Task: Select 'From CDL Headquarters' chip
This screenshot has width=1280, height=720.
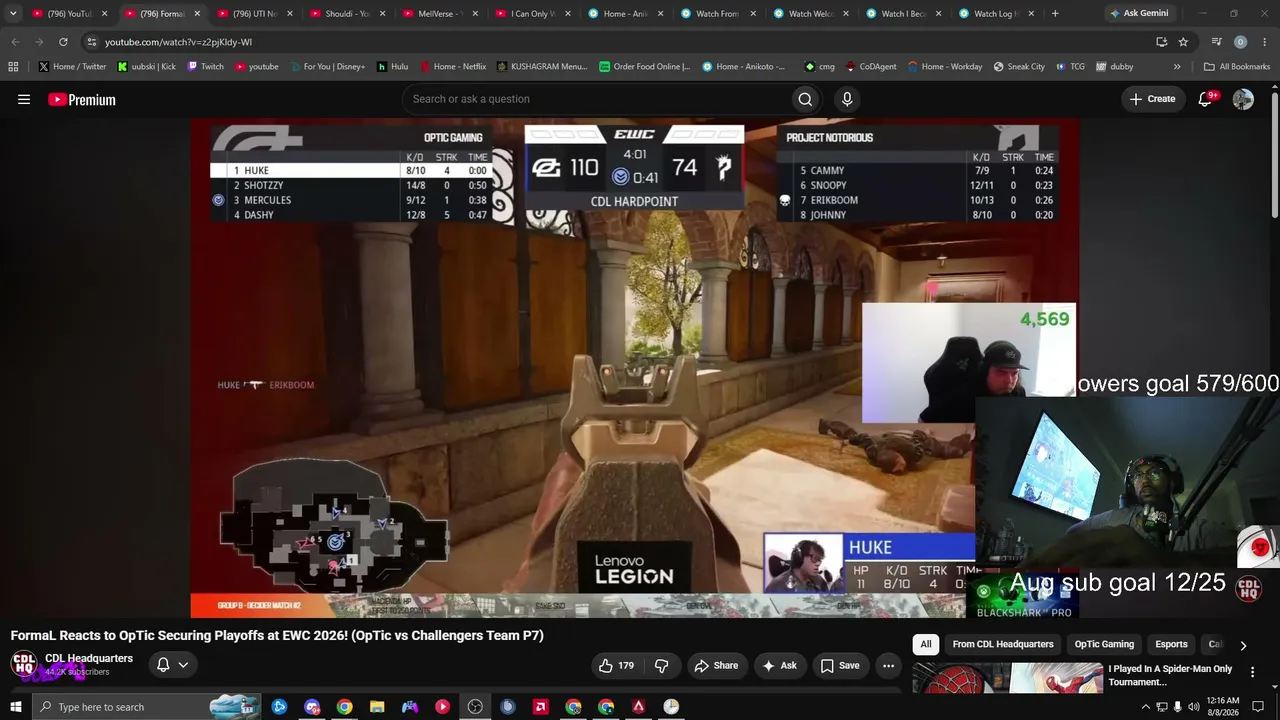Action: pos(1003,645)
